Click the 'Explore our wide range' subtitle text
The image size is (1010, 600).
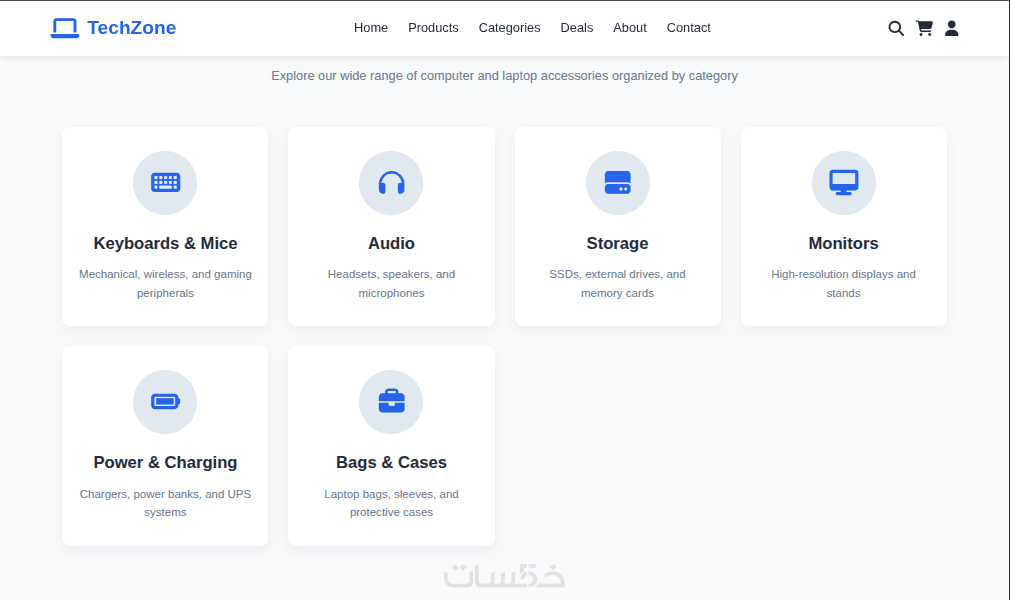(504, 76)
